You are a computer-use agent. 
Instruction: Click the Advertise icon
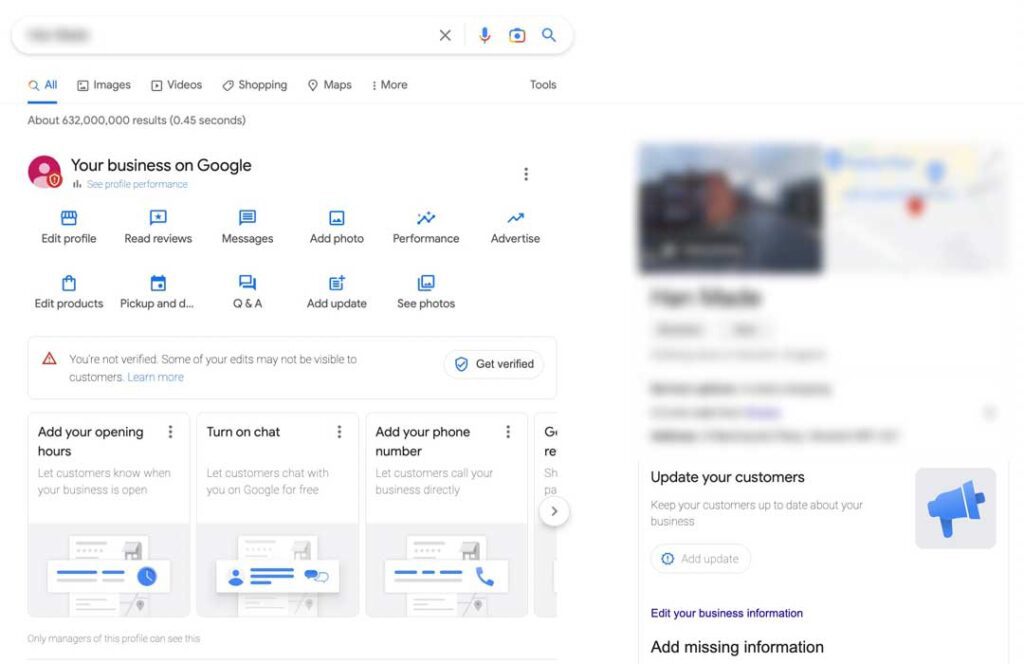(515, 217)
